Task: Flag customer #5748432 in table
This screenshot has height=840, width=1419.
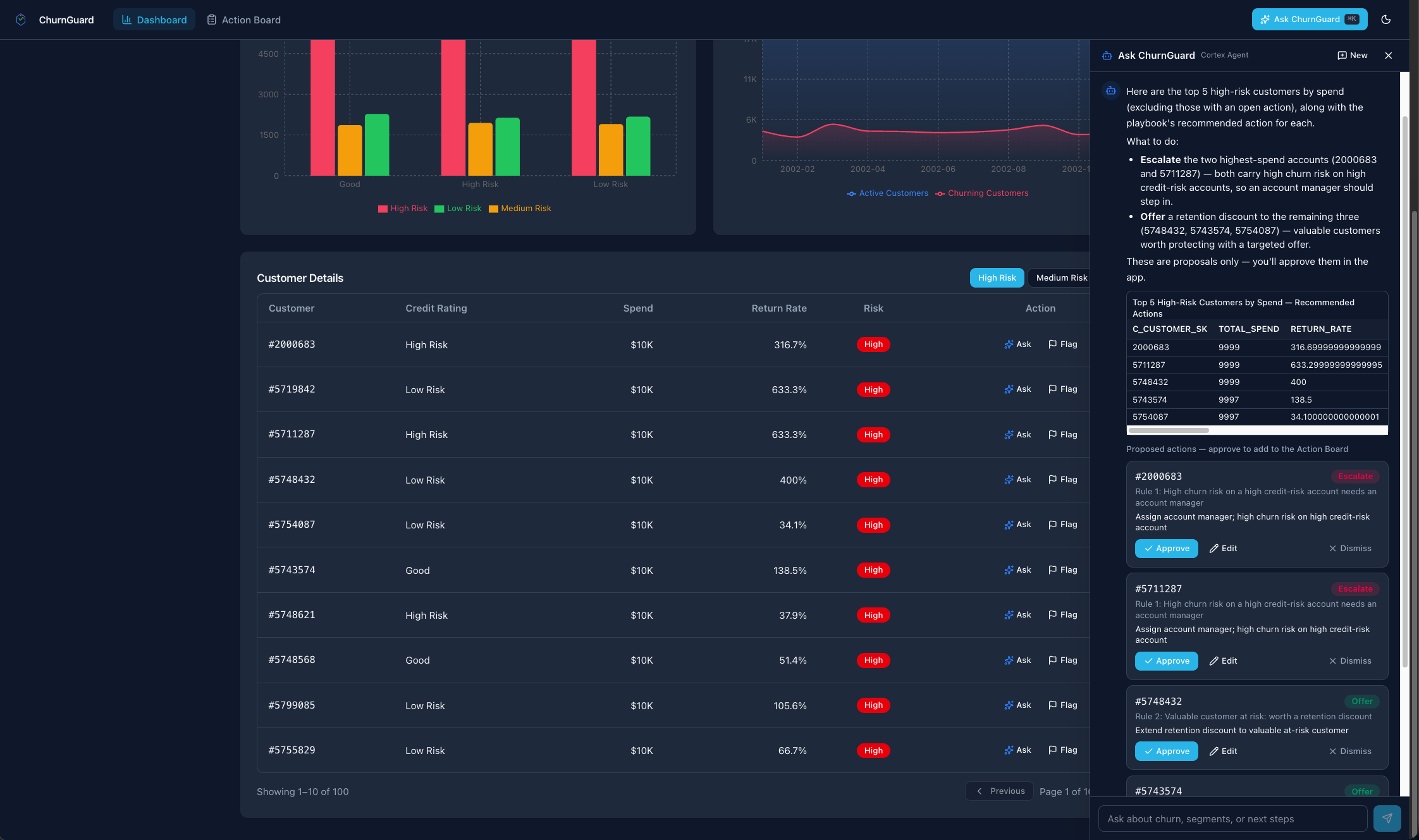Action: (1062, 480)
